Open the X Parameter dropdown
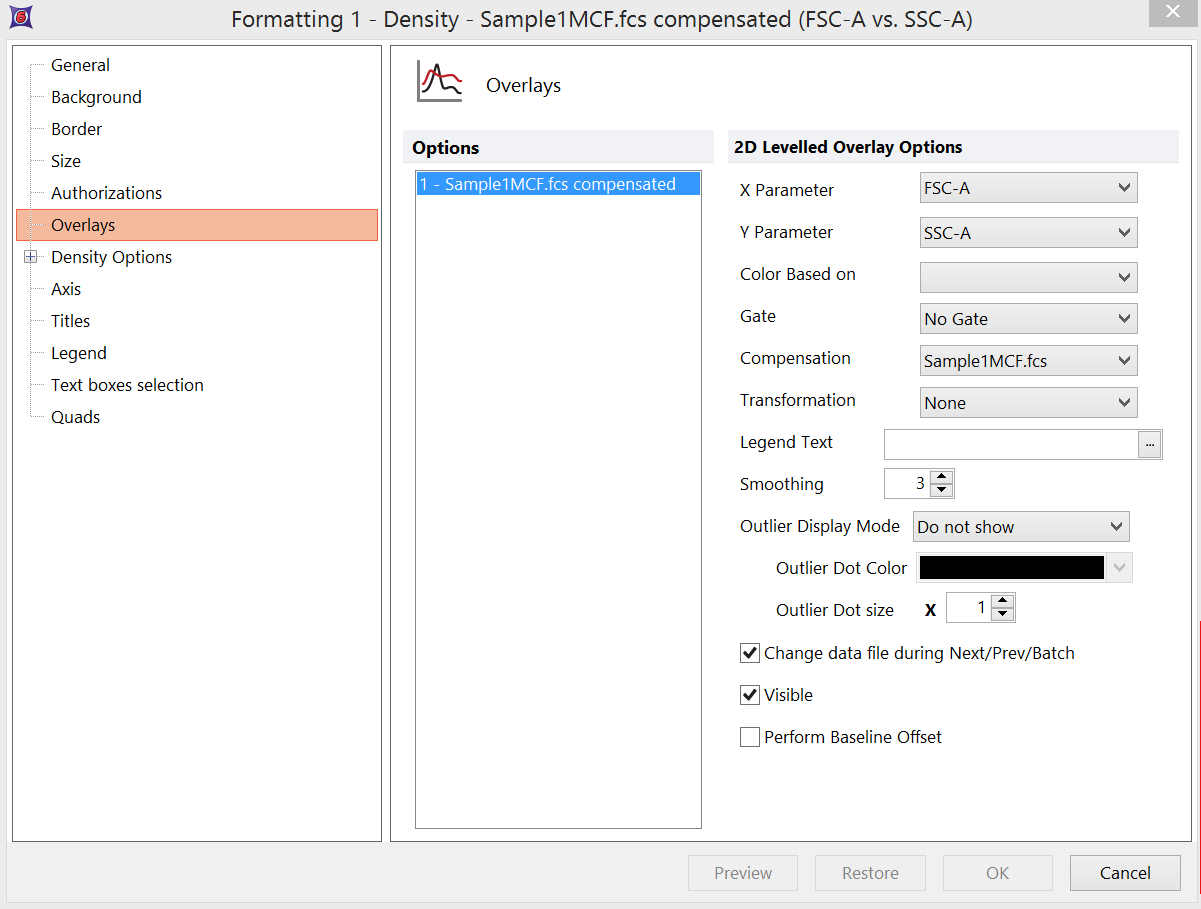This screenshot has width=1201, height=909. click(1027, 188)
